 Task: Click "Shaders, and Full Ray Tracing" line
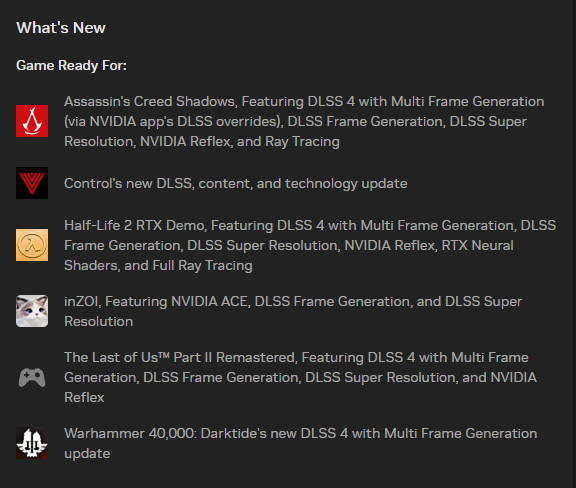tap(158, 266)
